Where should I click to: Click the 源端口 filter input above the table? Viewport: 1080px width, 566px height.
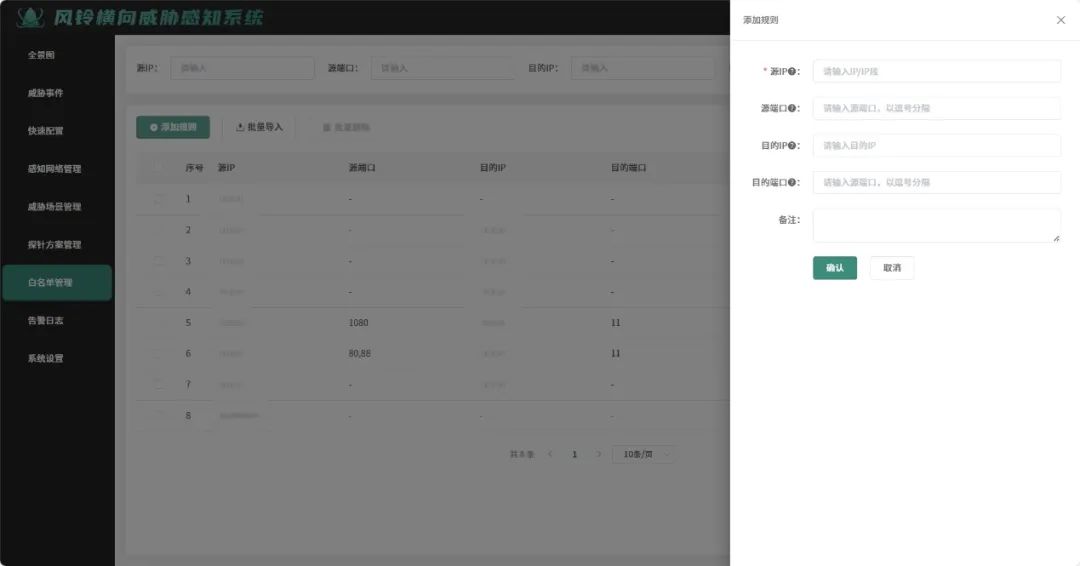pyautogui.click(x=443, y=68)
